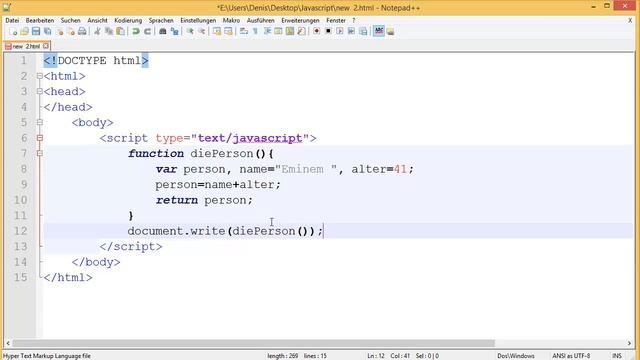
Task: Save the document with the Save icon
Action: (x=36, y=31)
